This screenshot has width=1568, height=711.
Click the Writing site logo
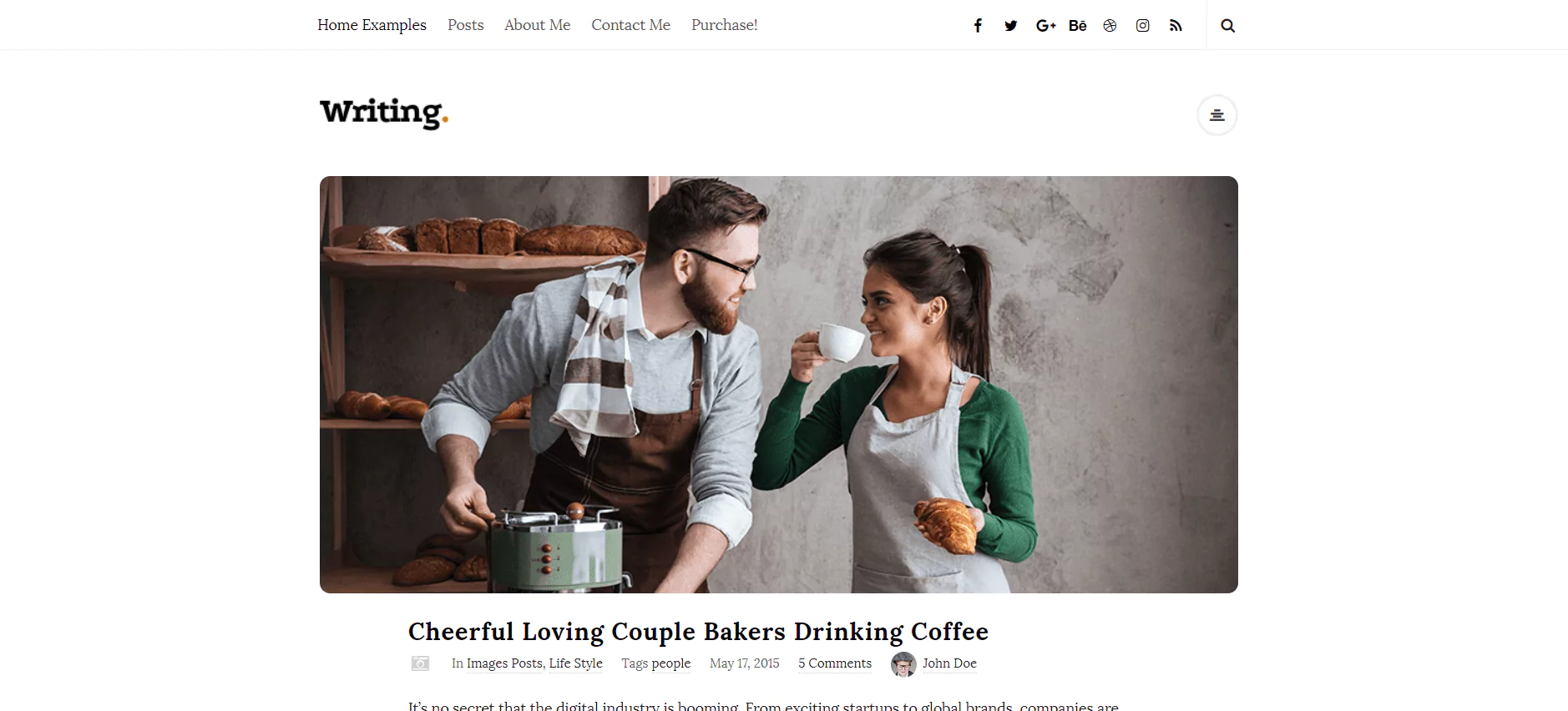(x=384, y=113)
